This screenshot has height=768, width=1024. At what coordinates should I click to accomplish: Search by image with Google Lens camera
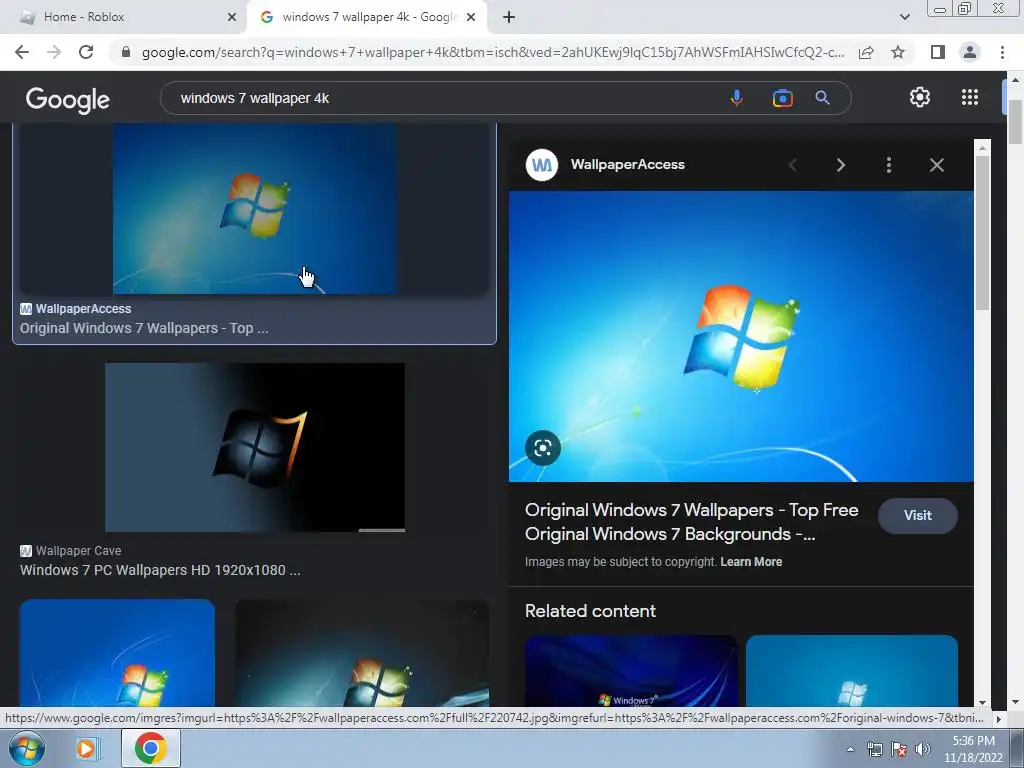coord(782,98)
